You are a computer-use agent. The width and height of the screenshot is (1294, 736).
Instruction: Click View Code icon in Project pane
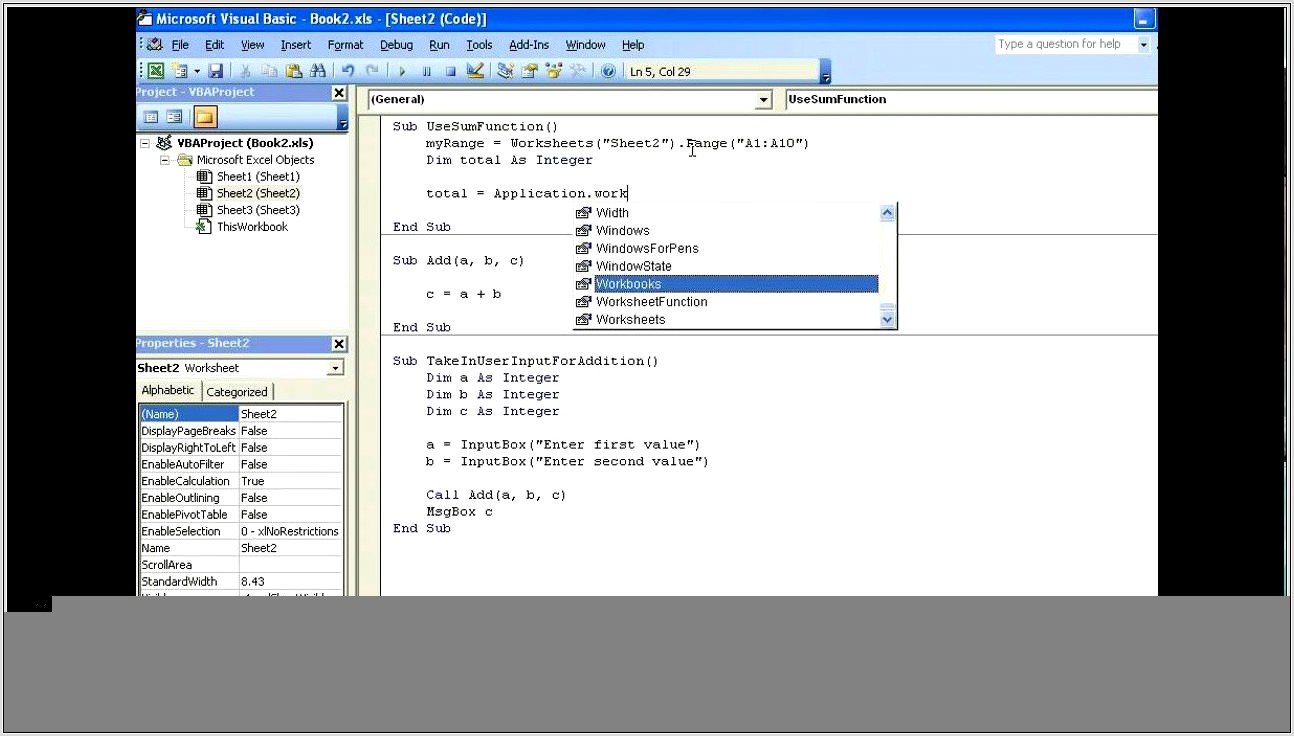[x=152, y=117]
